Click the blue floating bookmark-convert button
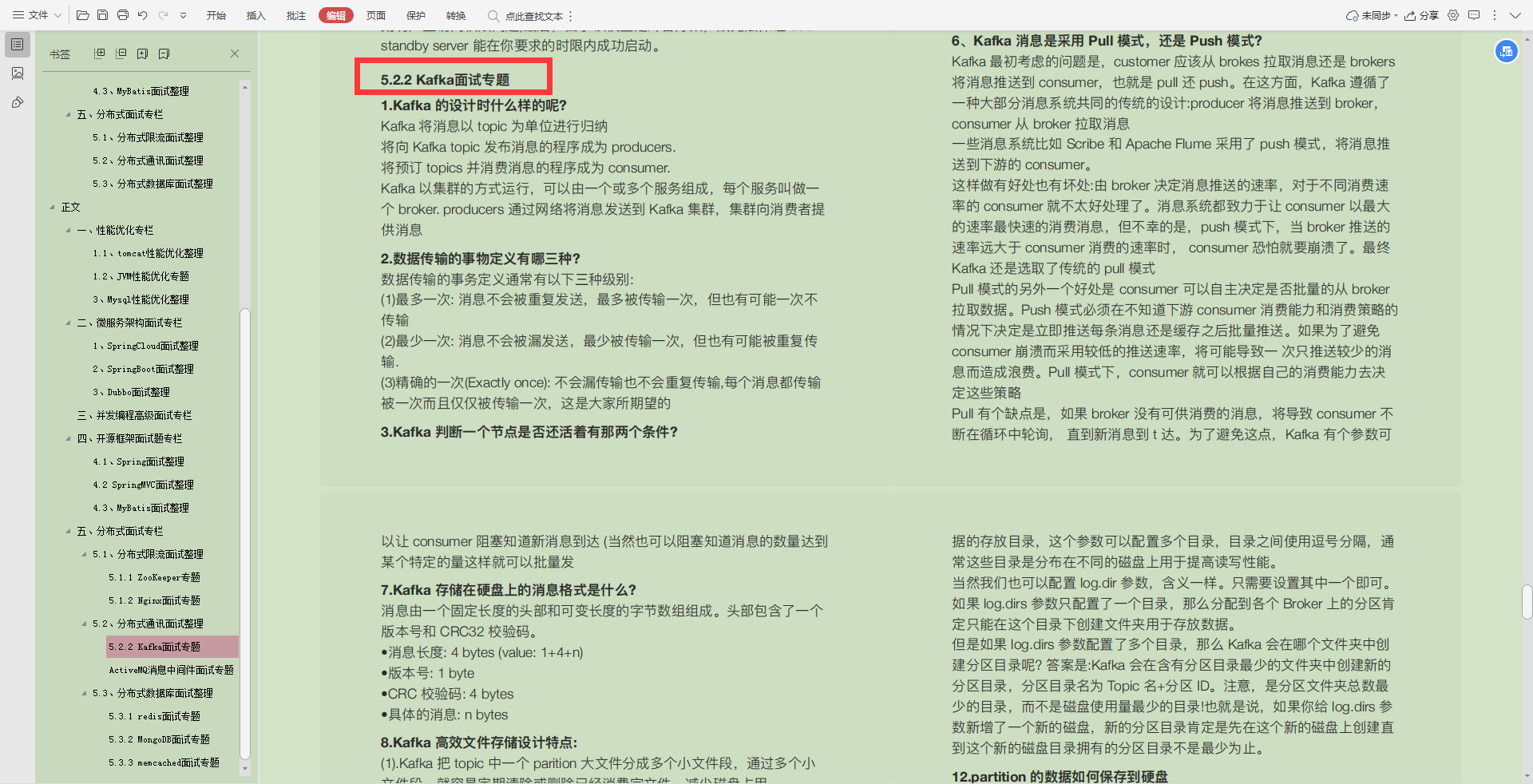This screenshot has height=784, width=1533. (1507, 52)
